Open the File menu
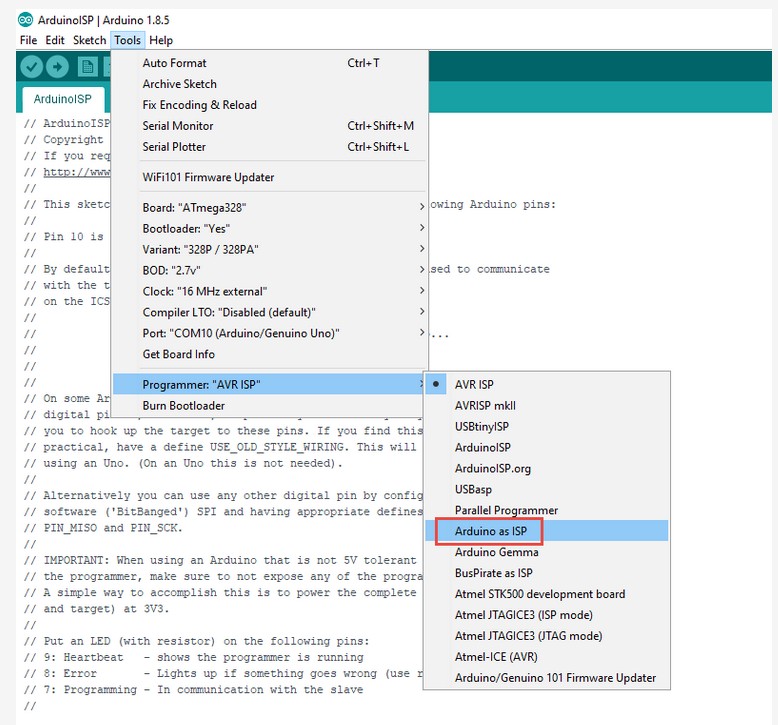Image resolution: width=778 pixels, height=725 pixels. 28,40
